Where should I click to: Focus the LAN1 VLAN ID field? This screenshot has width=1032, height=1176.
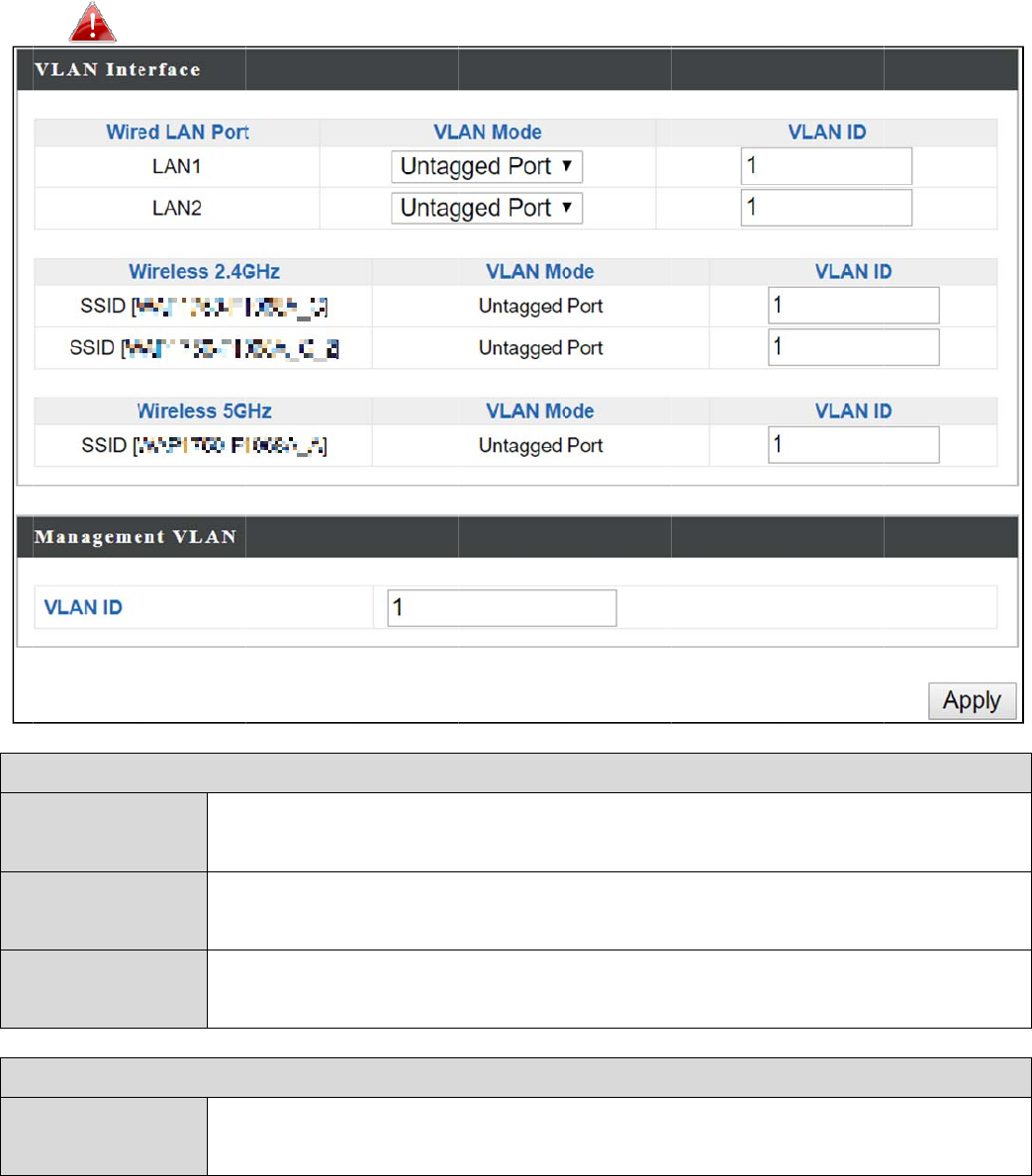[826, 166]
